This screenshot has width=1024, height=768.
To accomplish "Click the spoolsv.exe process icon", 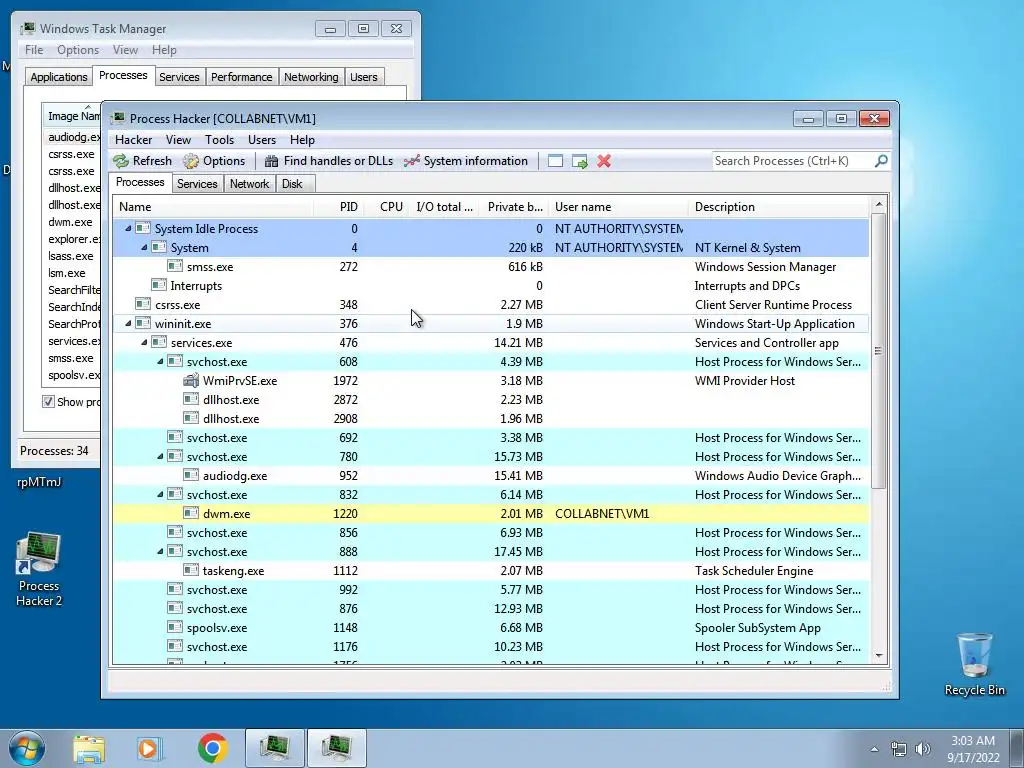I will 175,627.
